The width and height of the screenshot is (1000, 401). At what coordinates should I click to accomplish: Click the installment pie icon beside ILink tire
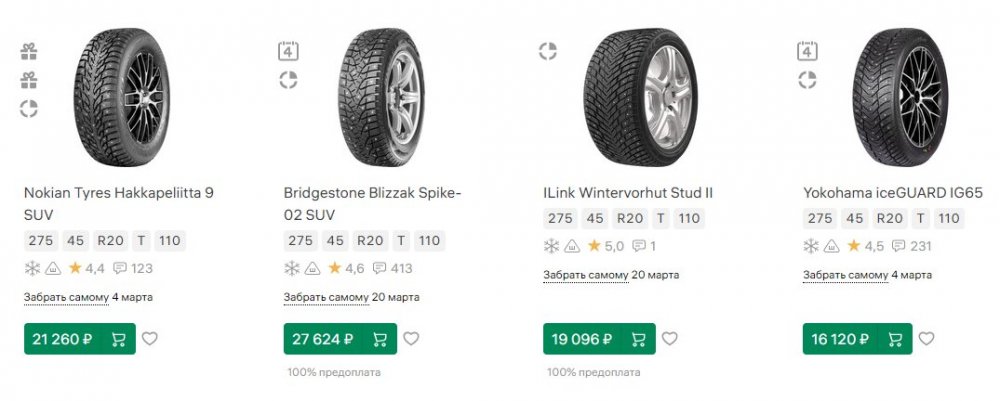tap(547, 51)
